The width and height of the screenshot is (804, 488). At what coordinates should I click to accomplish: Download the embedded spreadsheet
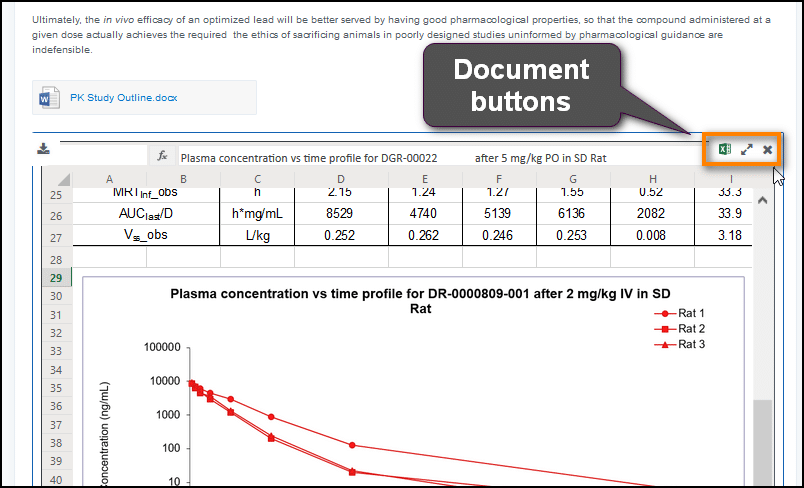click(44, 149)
